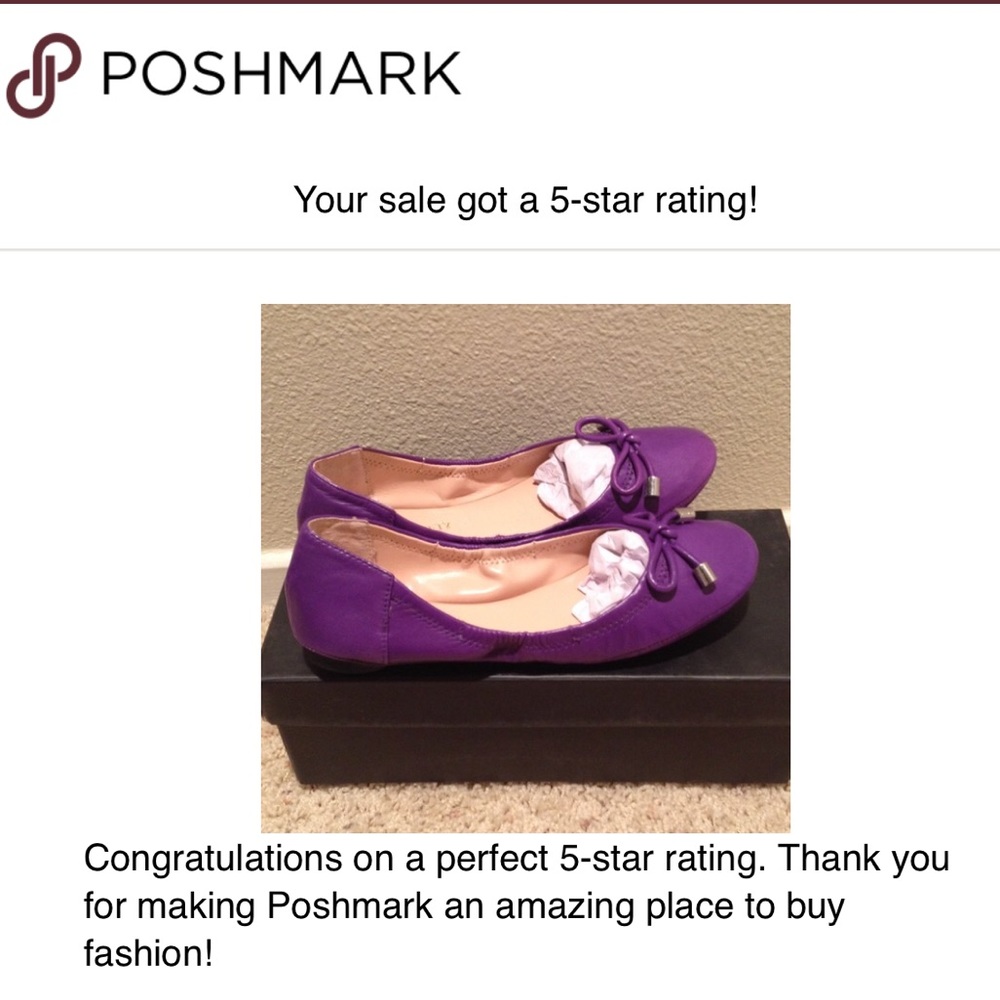Open the purple ballet flats listing photo

pos(526,568)
